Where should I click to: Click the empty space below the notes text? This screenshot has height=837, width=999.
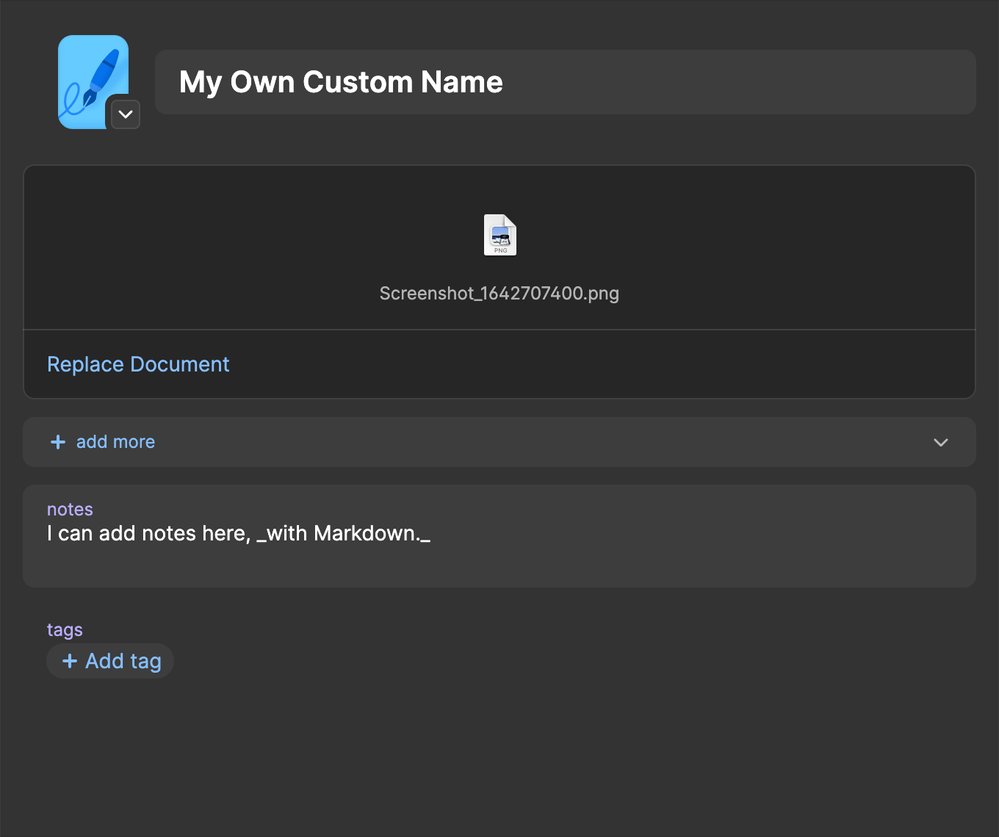[500, 567]
